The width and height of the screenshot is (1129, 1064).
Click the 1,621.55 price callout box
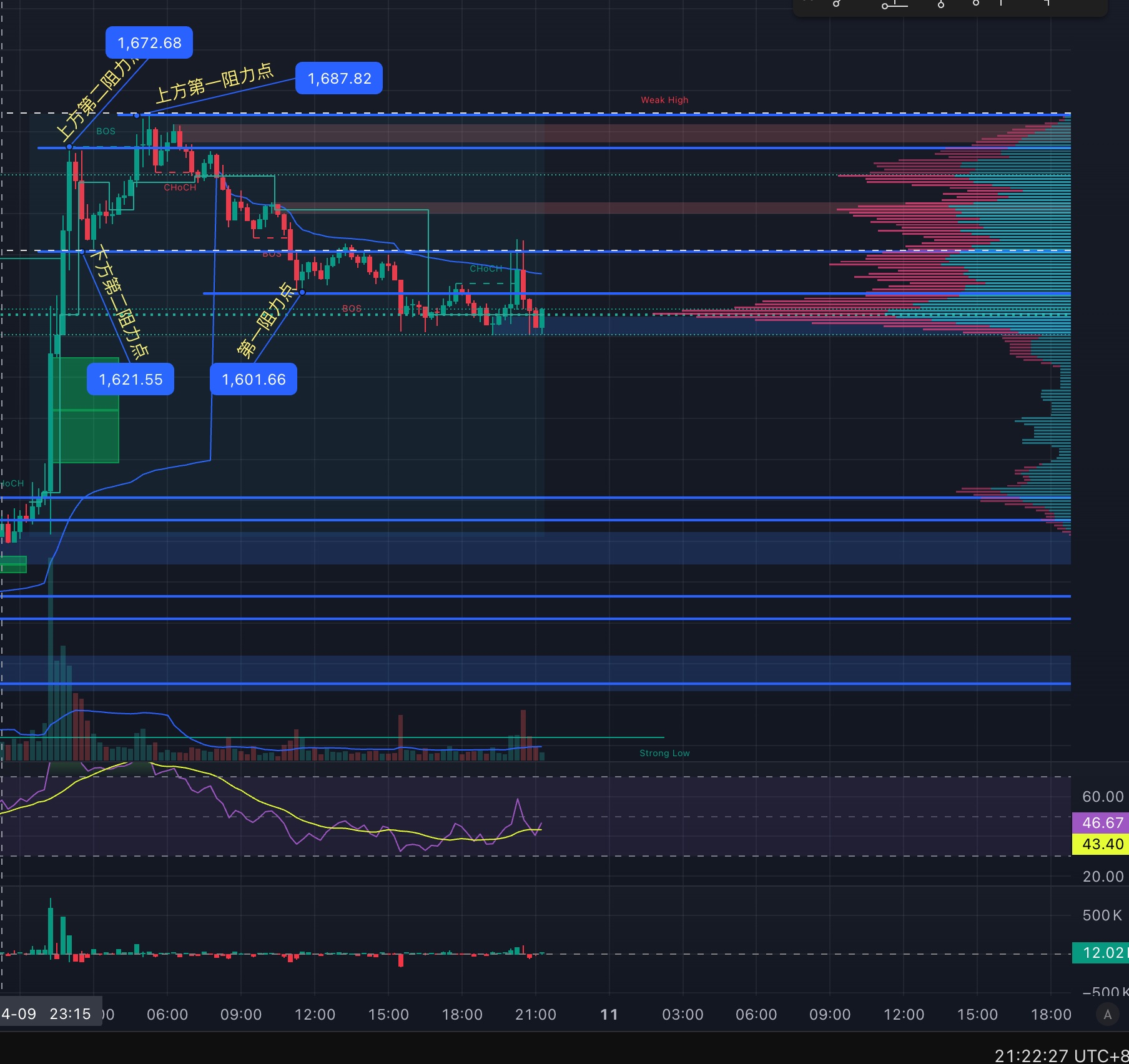pos(131,380)
